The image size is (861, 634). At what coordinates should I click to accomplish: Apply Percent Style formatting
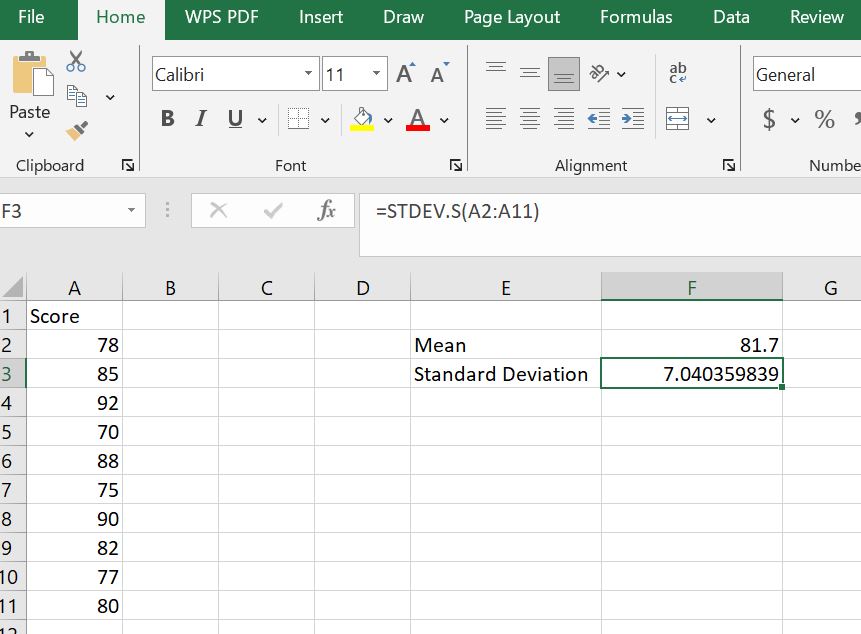(x=824, y=119)
